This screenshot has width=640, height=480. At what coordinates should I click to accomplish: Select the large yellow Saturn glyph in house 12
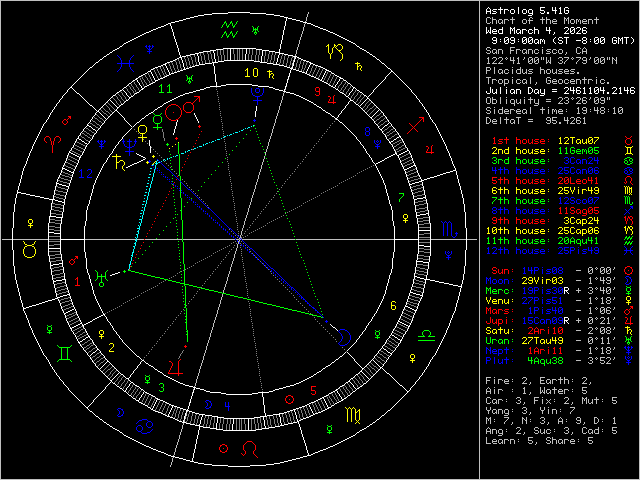[x=119, y=163]
